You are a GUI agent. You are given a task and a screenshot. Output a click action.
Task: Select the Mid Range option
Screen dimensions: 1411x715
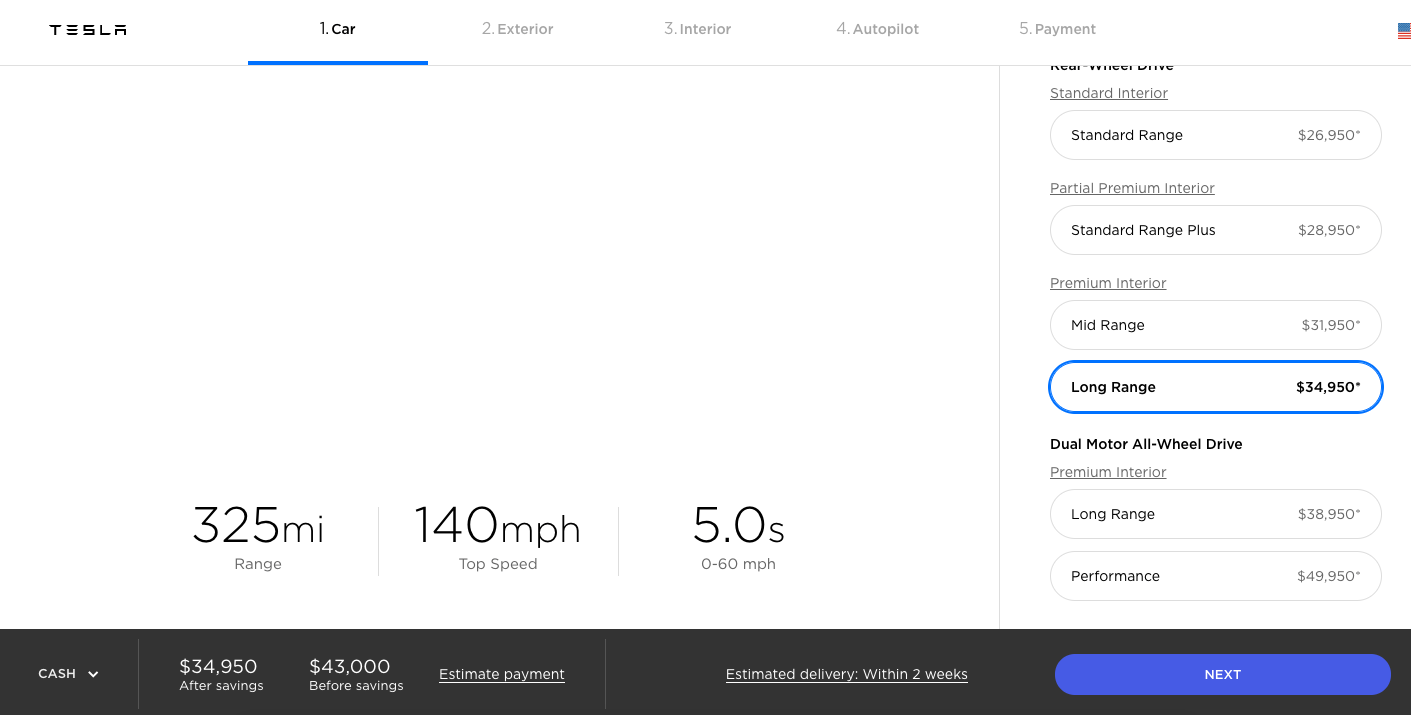1216,325
